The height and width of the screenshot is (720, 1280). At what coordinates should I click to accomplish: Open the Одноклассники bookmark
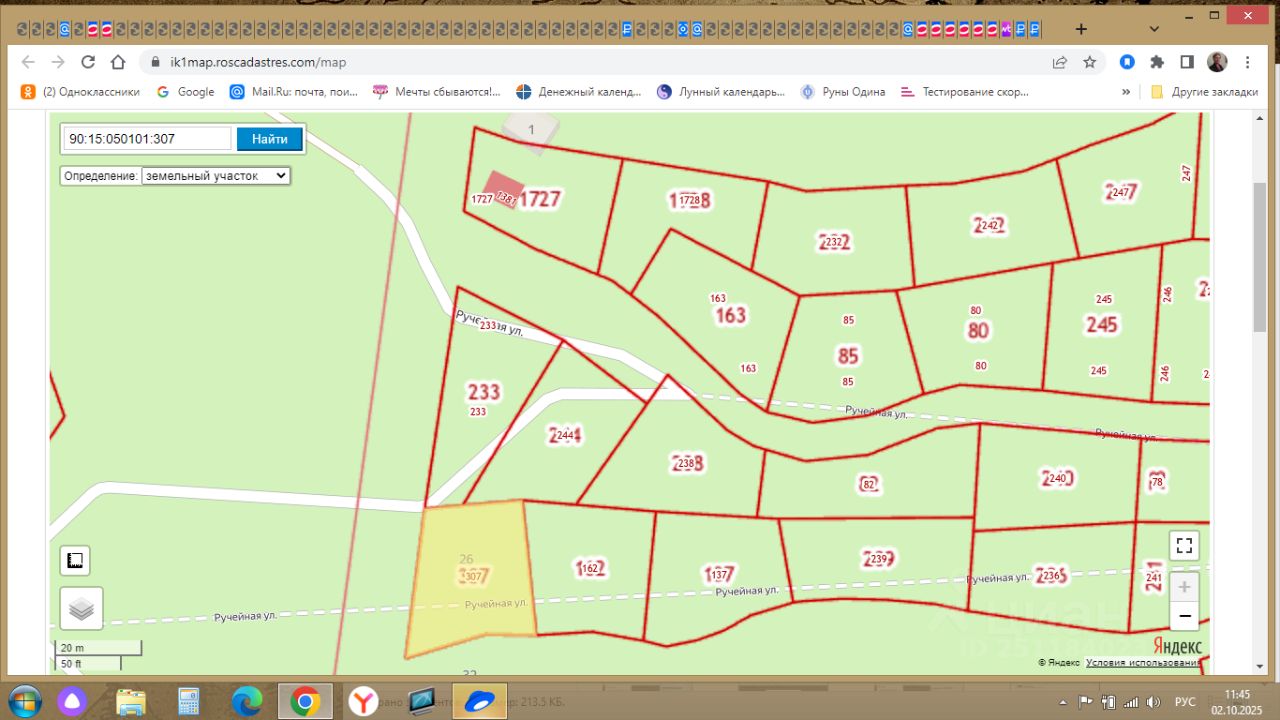(x=80, y=92)
